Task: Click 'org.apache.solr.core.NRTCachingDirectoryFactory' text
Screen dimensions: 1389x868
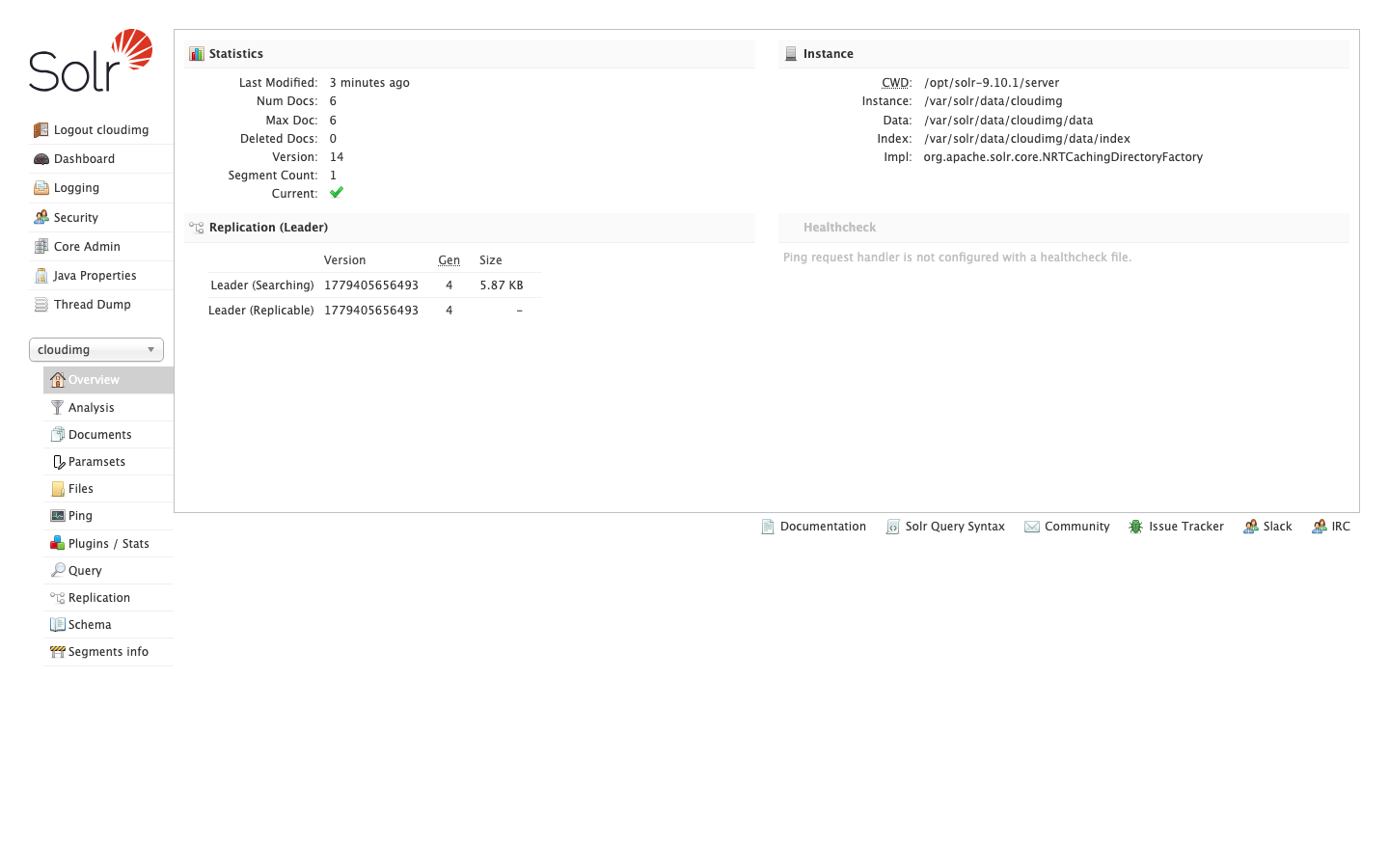Action: pyautogui.click(x=1063, y=157)
